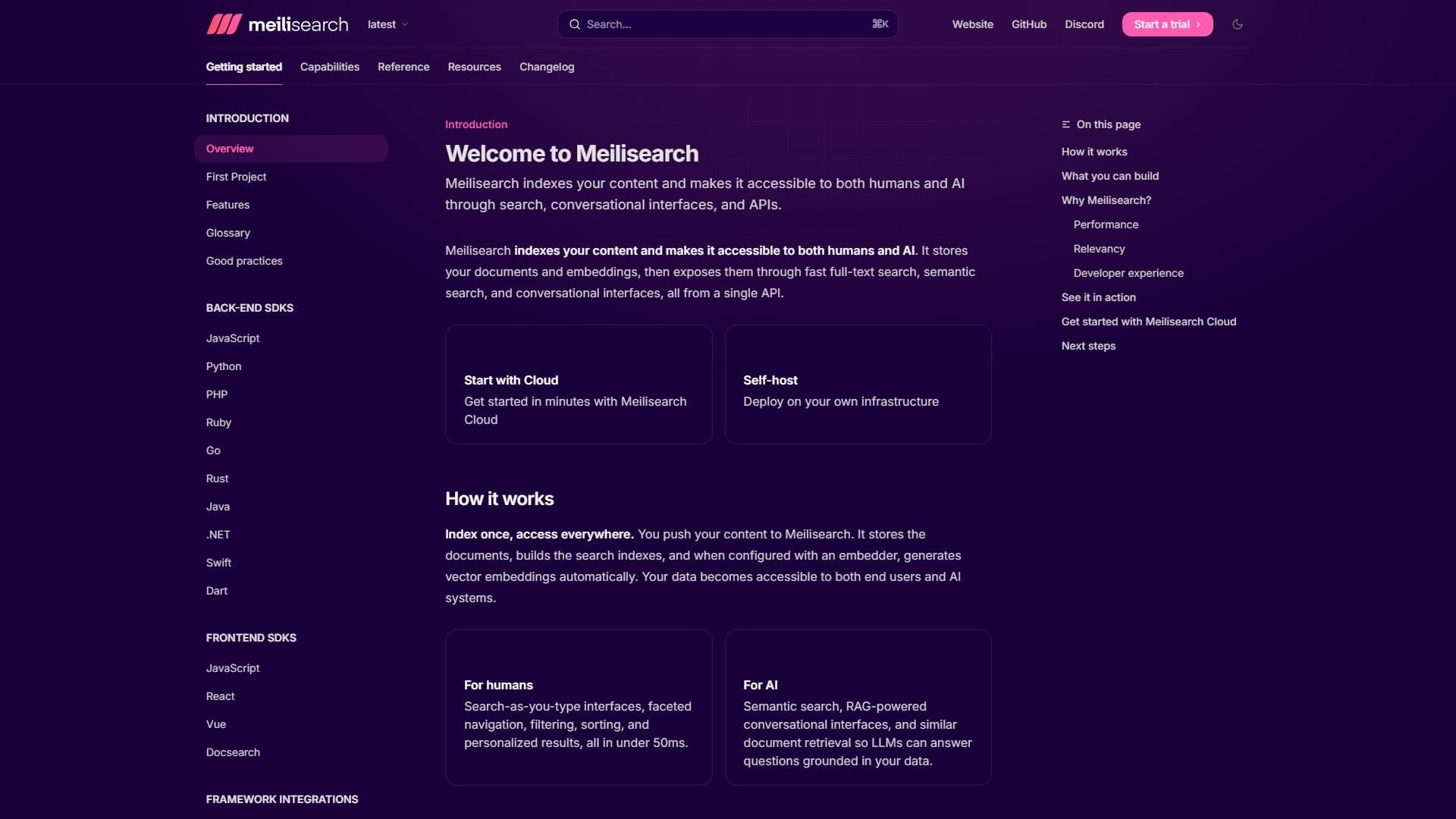1456x819 pixels.
Task: Jump to Get started with Meilisearch Cloud
Action: [1148, 322]
